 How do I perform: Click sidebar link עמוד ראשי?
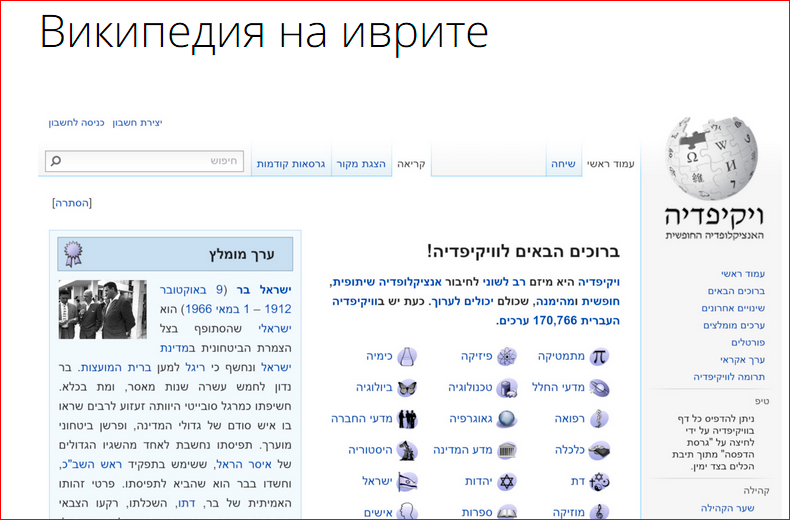click(743, 274)
